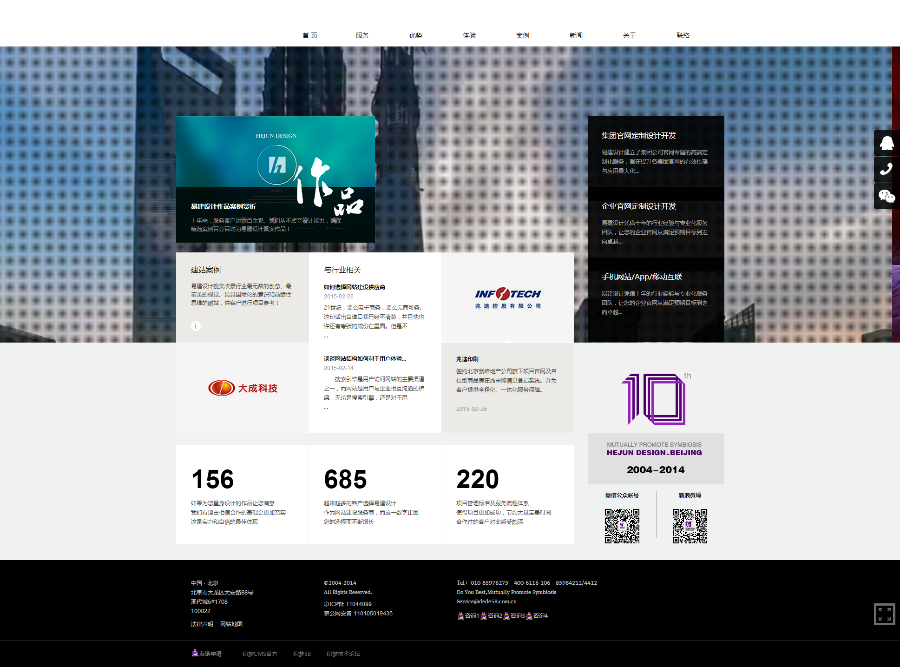Click the 友链申请 penguin icon in footer
Viewport: 900px width, 667px height.
coord(195,653)
